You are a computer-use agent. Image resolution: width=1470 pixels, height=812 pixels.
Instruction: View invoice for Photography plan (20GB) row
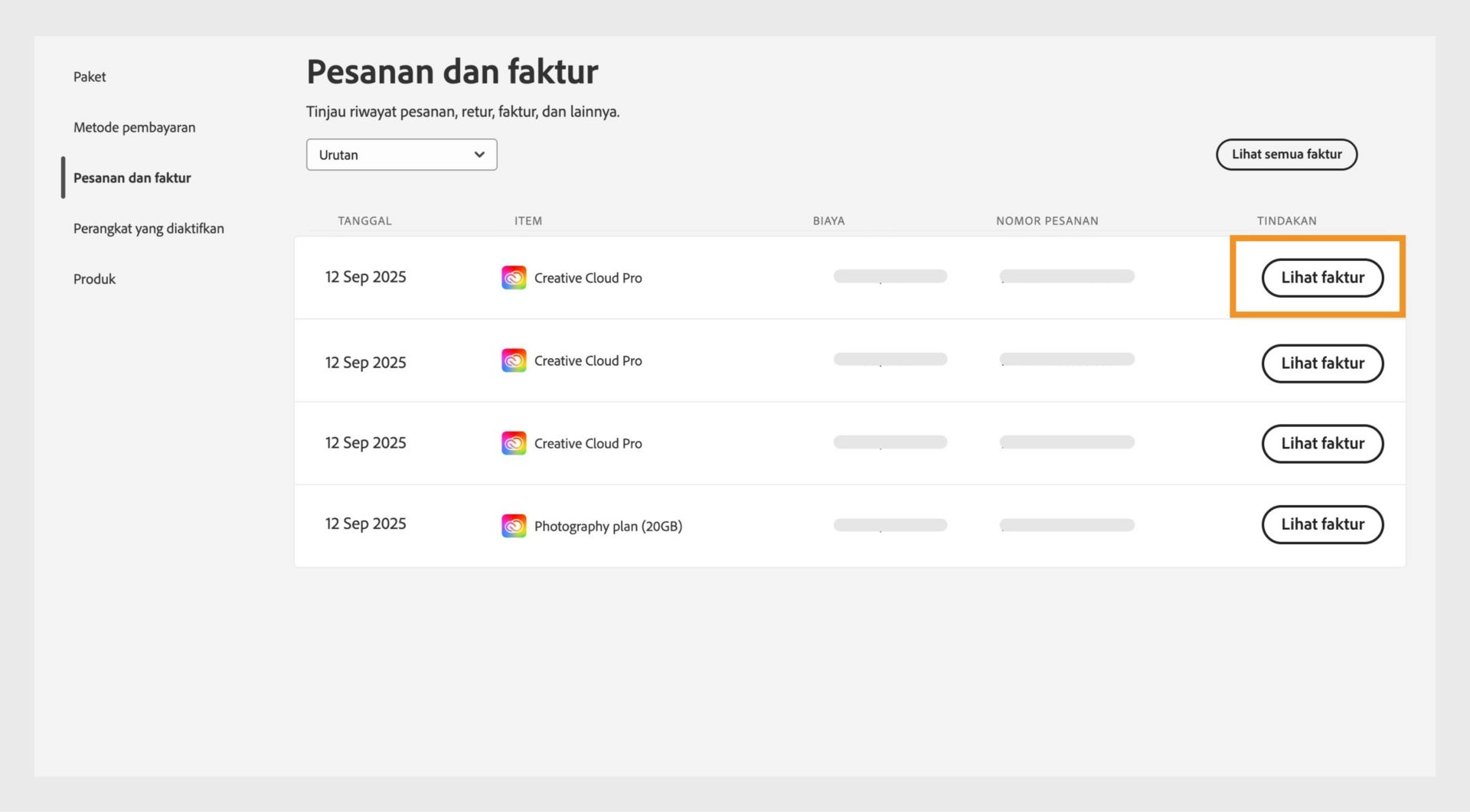tap(1322, 524)
